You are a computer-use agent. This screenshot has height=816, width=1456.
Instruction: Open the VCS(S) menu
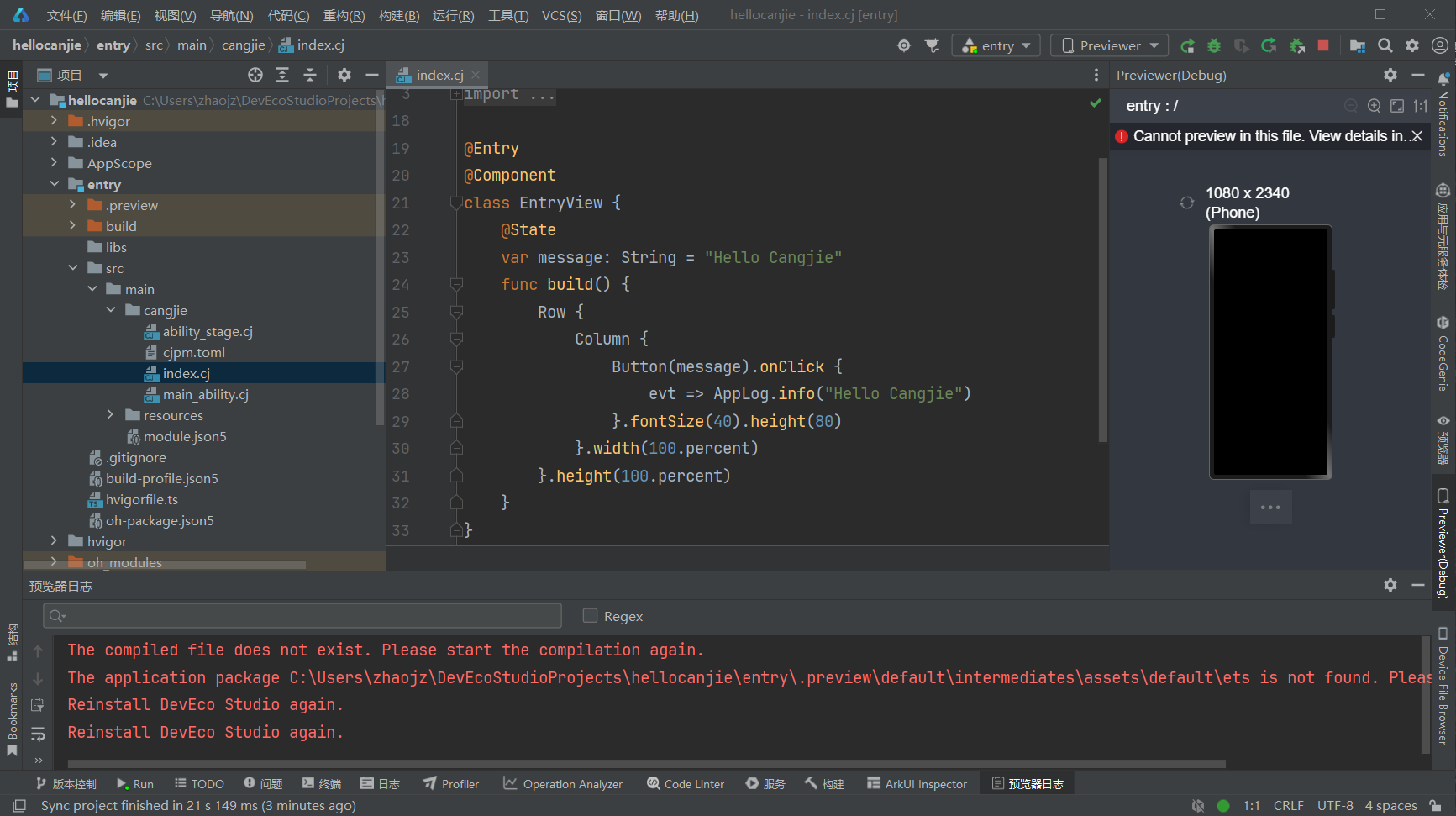[561, 15]
